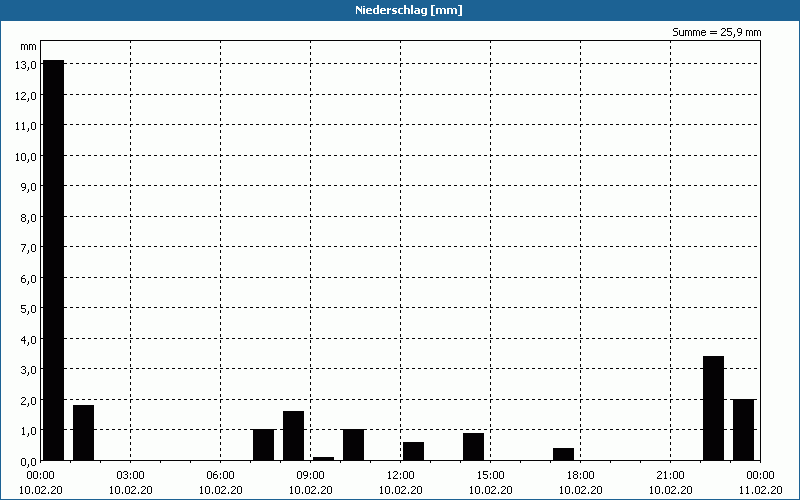Click the y-axis value "6,0"
The height and width of the screenshot is (500, 800).
[x=28, y=278]
